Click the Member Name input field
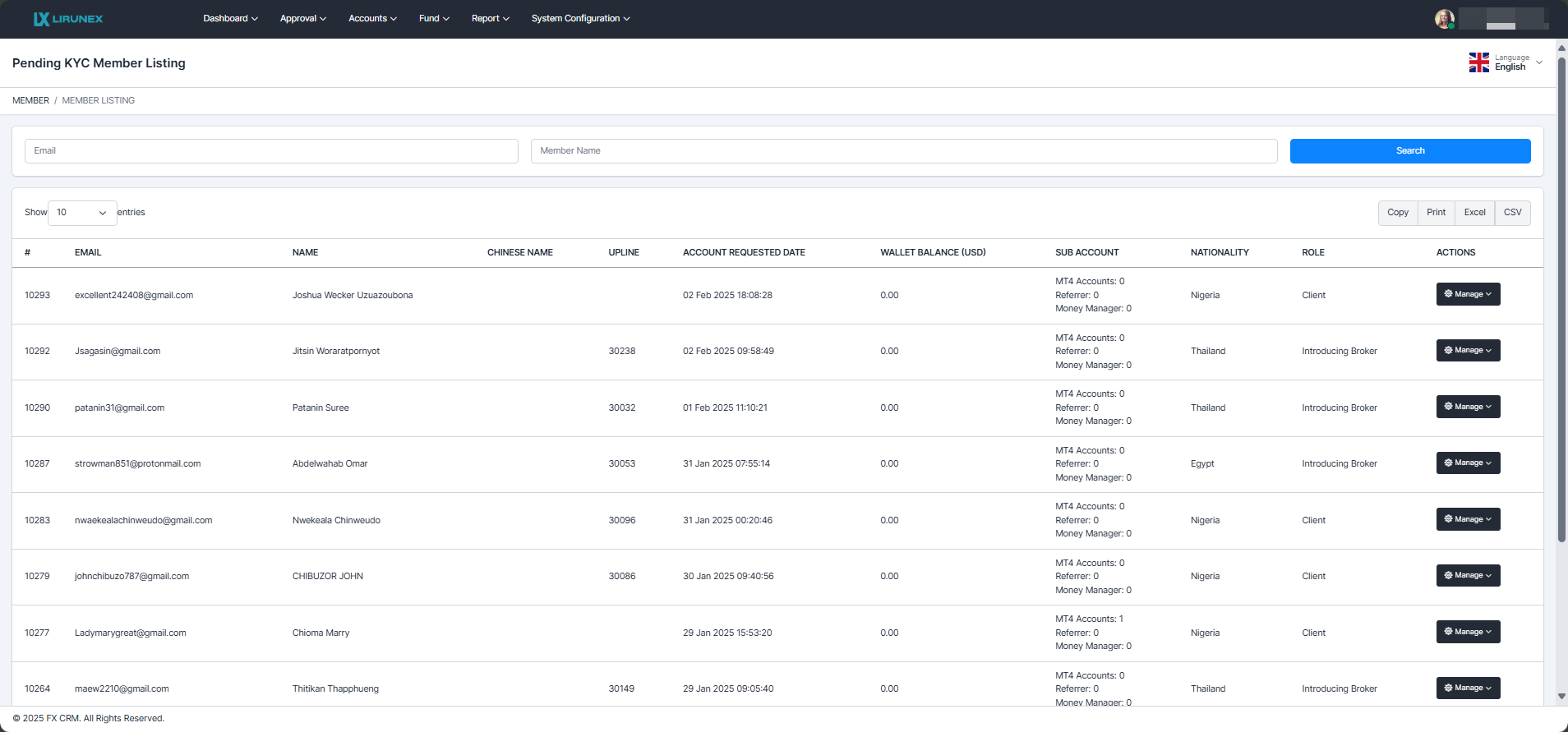 pyautogui.click(x=903, y=151)
